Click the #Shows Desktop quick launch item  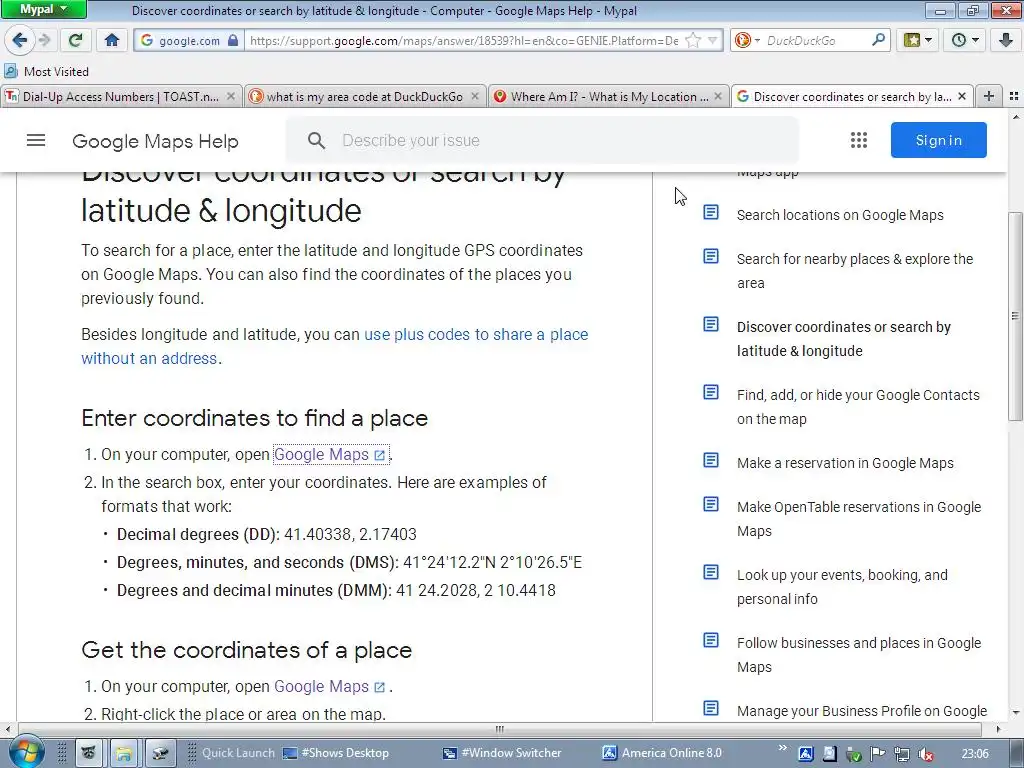(x=336, y=753)
